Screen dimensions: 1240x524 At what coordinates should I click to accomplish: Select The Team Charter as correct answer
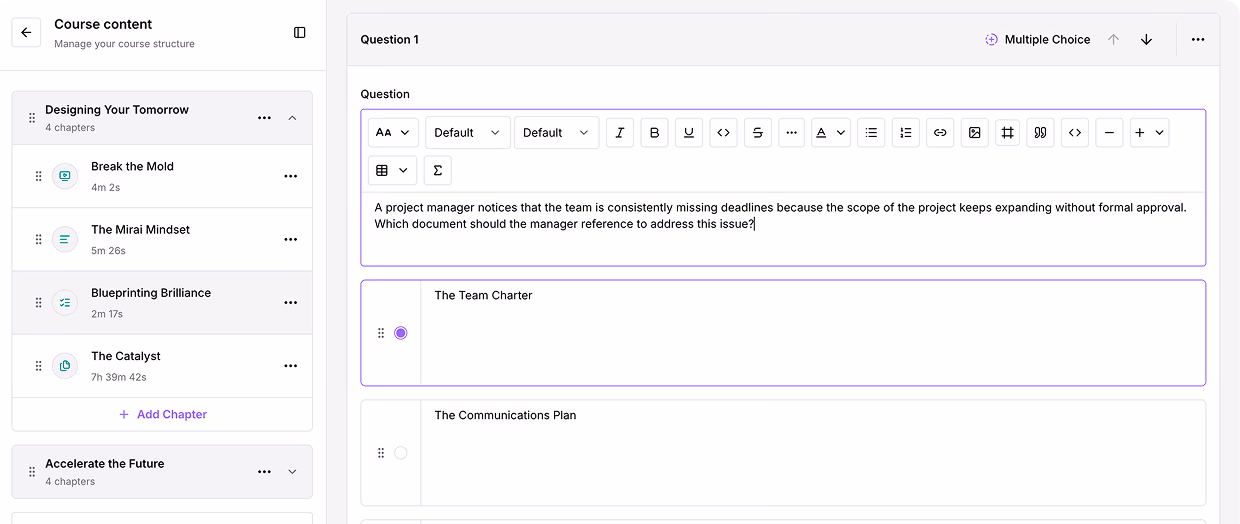tap(401, 333)
